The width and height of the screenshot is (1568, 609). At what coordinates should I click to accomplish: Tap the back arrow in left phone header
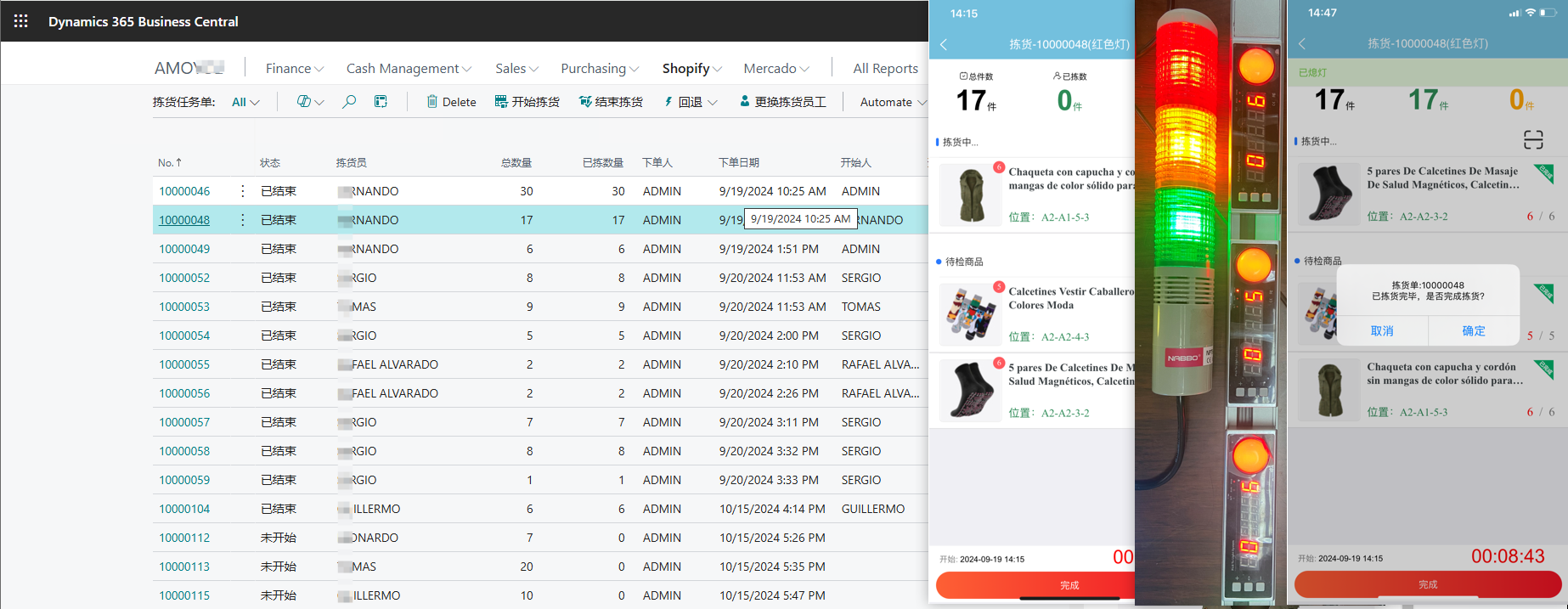click(x=944, y=44)
